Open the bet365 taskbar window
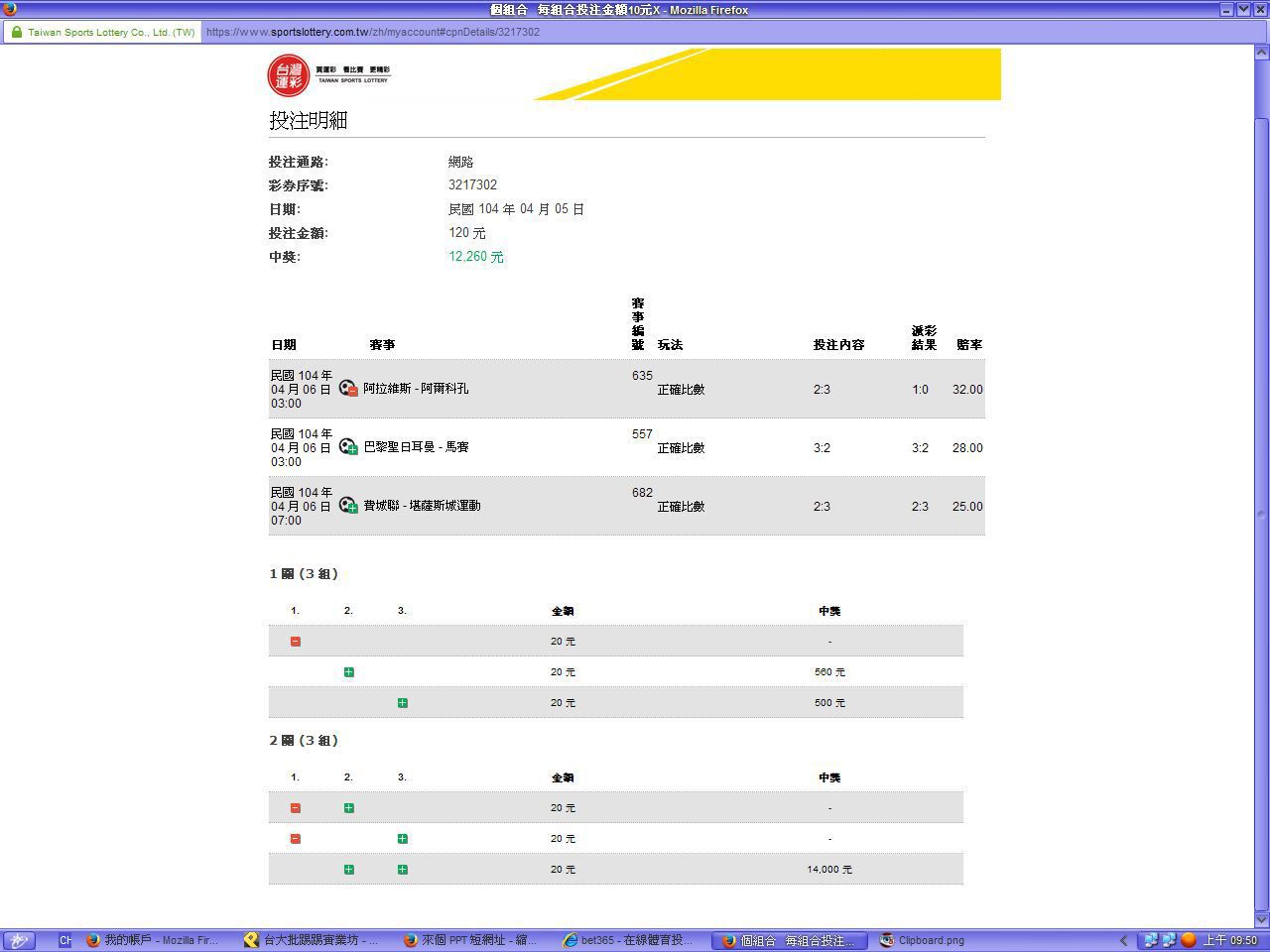 point(629,940)
